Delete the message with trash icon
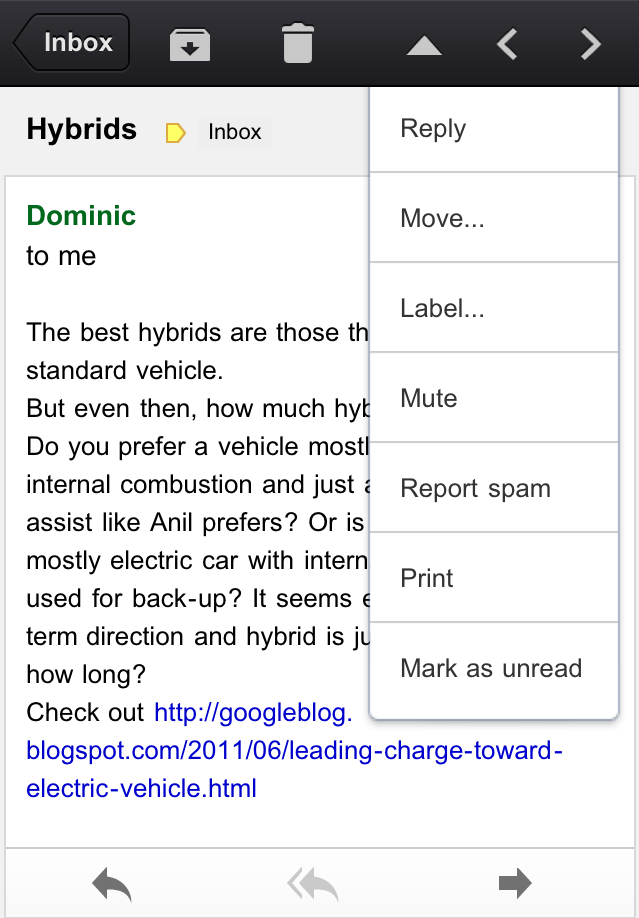The image size is (639, 918). (x=298, y=44)
